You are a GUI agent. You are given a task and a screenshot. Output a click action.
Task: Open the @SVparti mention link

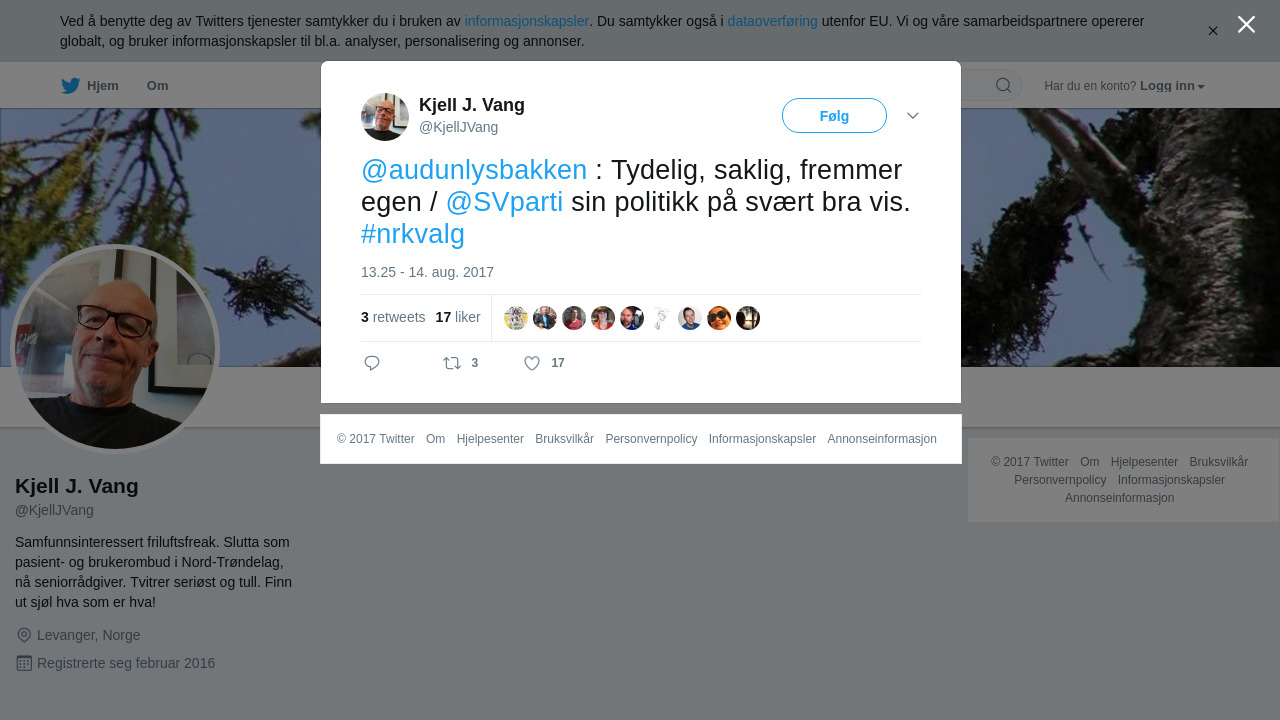click(x=504, y=202)
